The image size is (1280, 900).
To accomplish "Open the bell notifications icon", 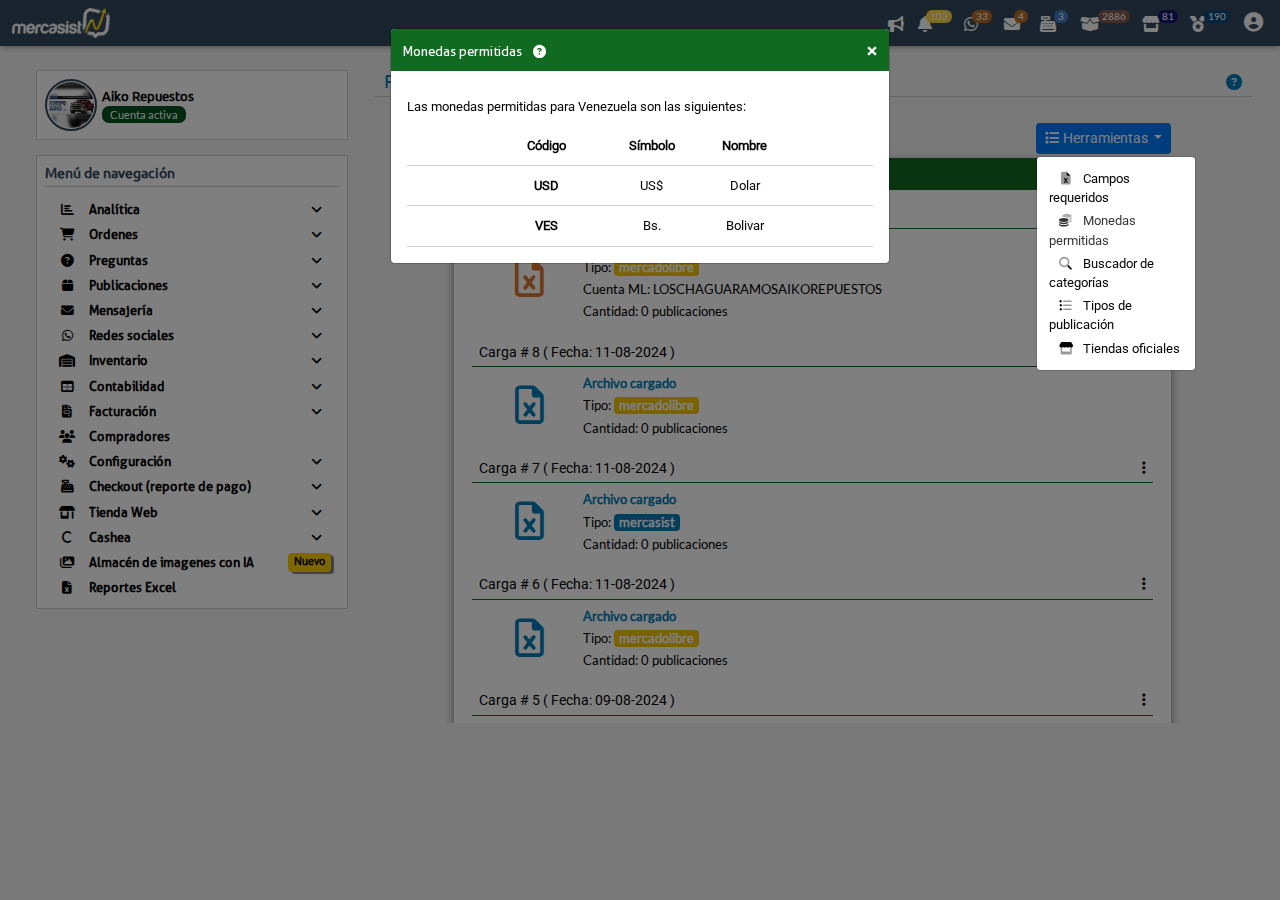I will pyautogui.click(x=925, y=24).
